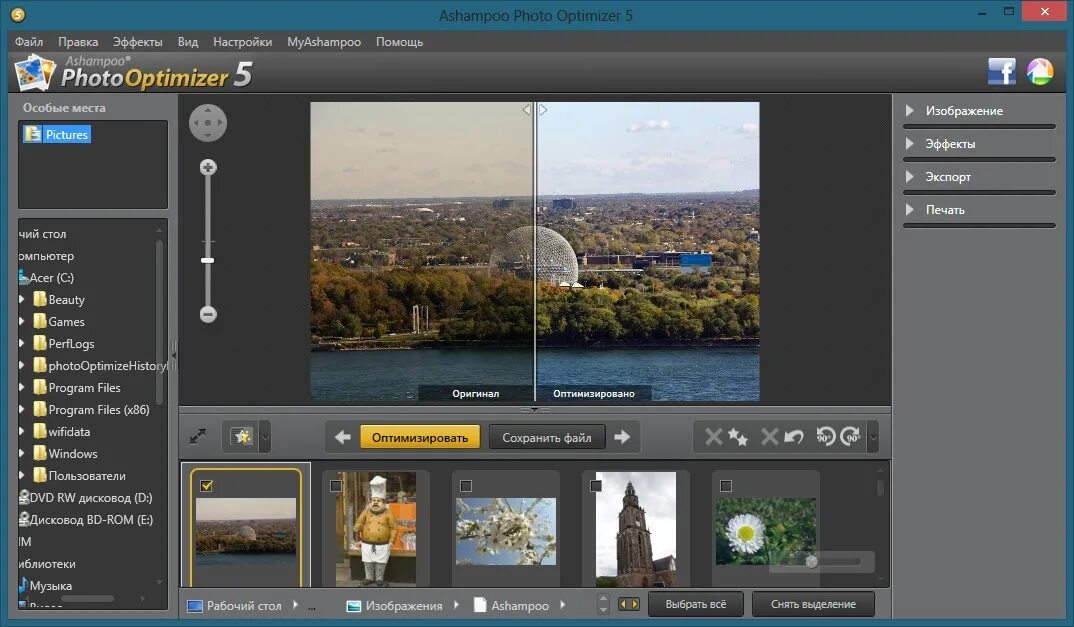The image size is (1074, 627).
Task: Open the Файл menu
Action: pyautogui.click(x=29, y=42)
